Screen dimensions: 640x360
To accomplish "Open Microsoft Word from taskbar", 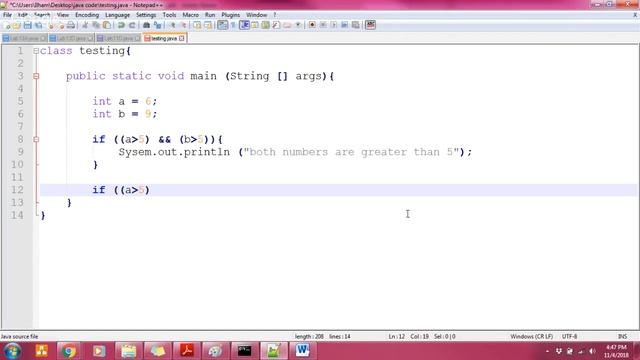I will coord(302,351).
